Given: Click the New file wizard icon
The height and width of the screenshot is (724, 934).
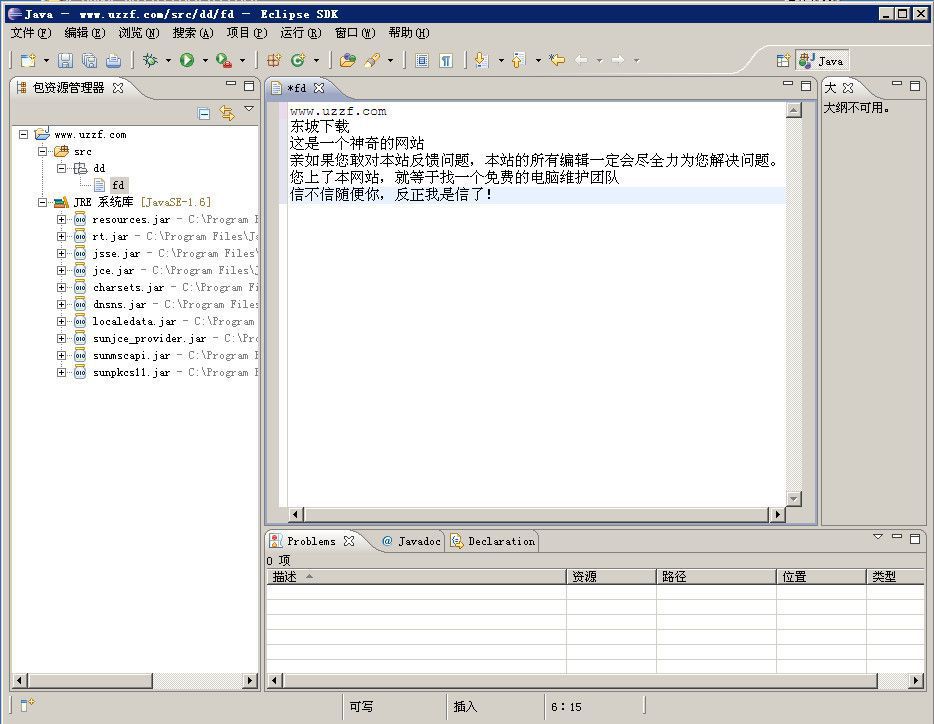Looking at the screenshot, I should (x=28, y=60).
